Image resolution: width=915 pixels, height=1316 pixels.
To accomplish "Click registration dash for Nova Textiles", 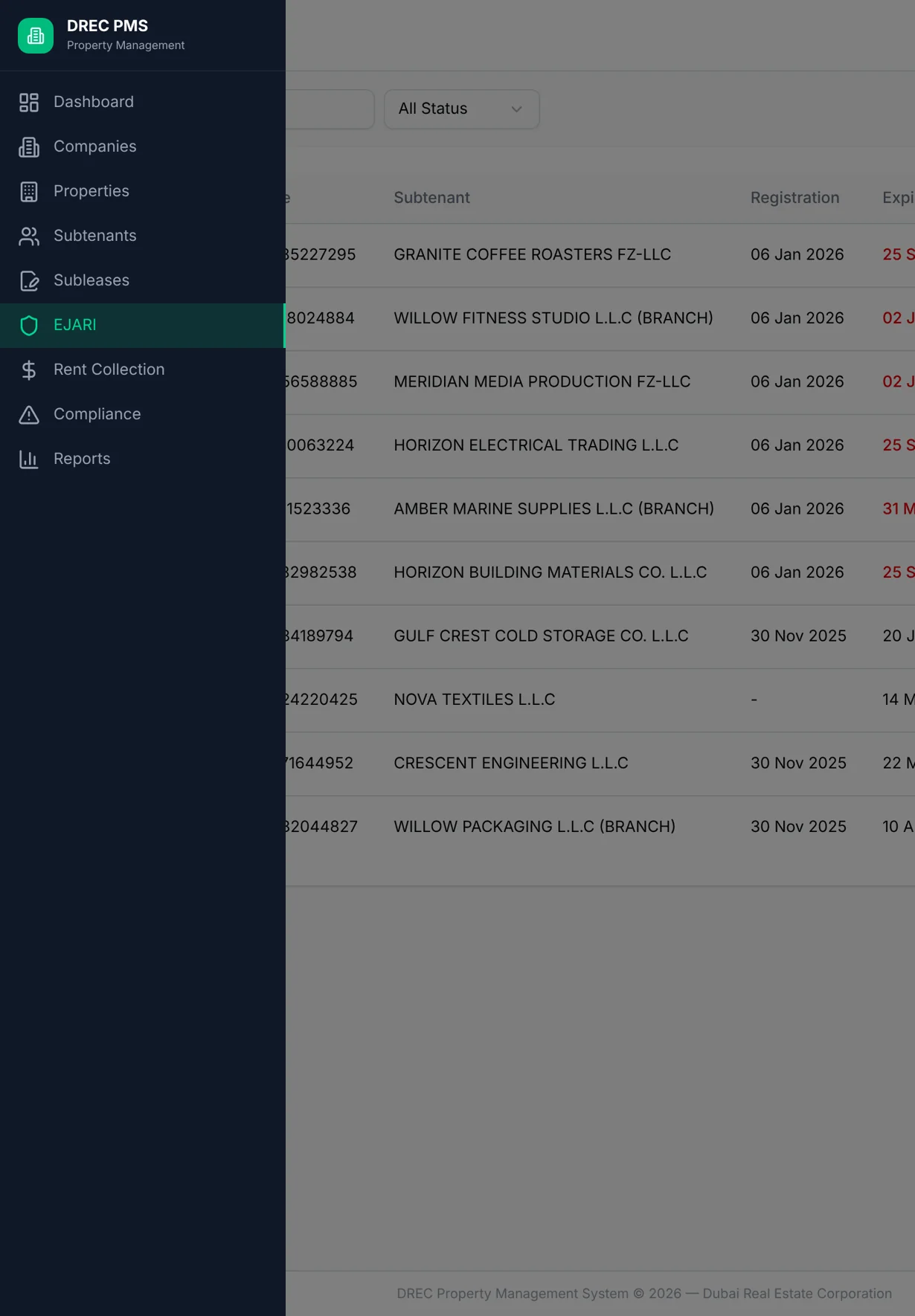I will coord(754,700).
